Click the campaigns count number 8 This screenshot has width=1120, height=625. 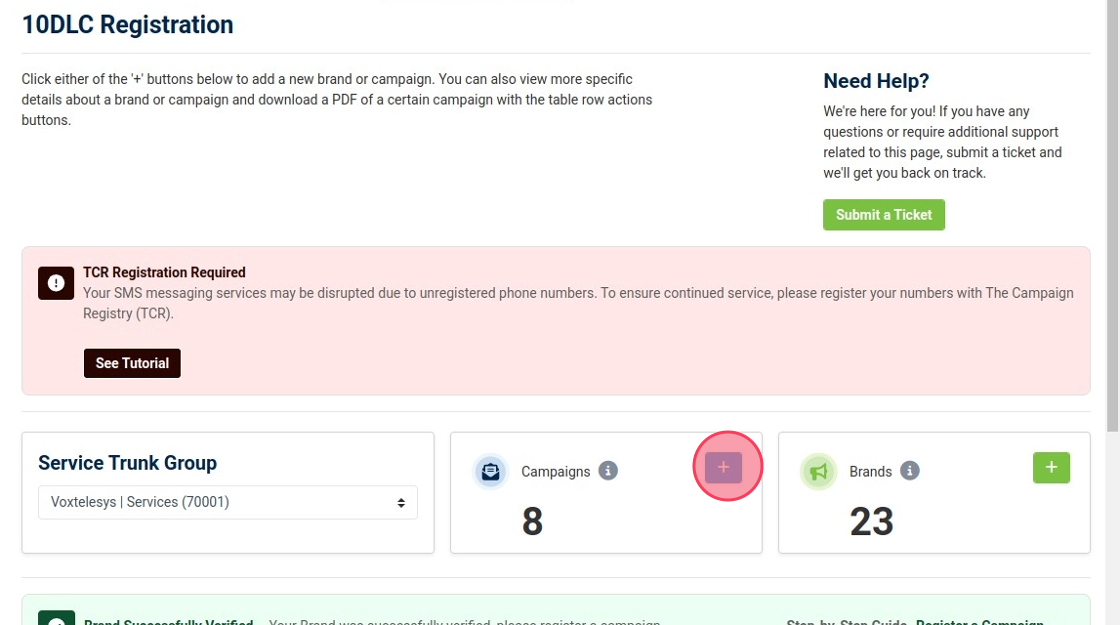[x=532, y=521]
